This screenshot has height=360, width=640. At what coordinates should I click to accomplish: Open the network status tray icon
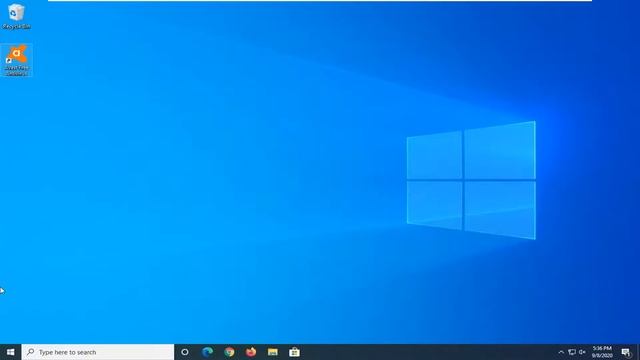point(572,352)
